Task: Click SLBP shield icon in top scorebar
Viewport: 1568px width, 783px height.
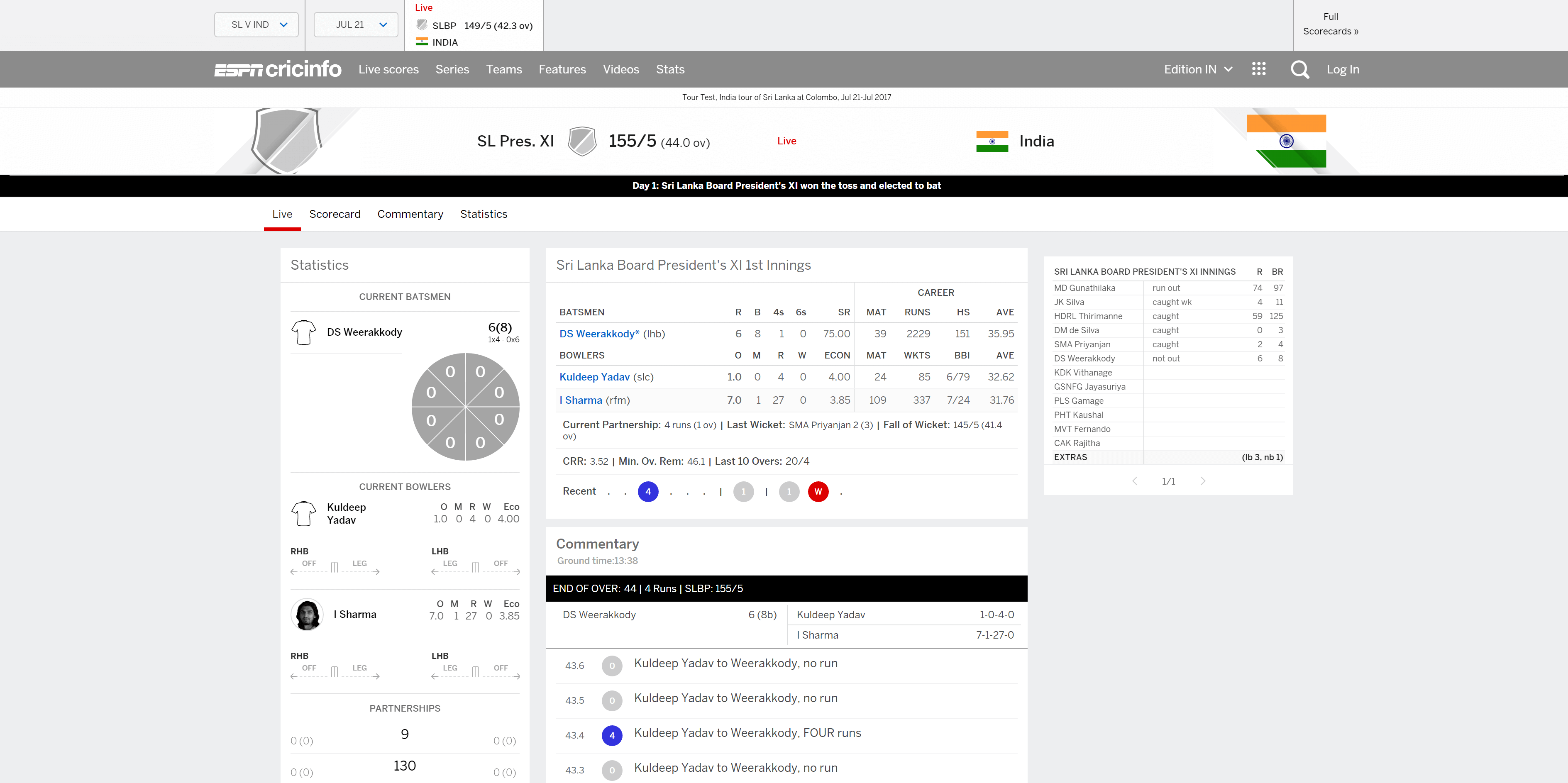Action: point(422,25)
